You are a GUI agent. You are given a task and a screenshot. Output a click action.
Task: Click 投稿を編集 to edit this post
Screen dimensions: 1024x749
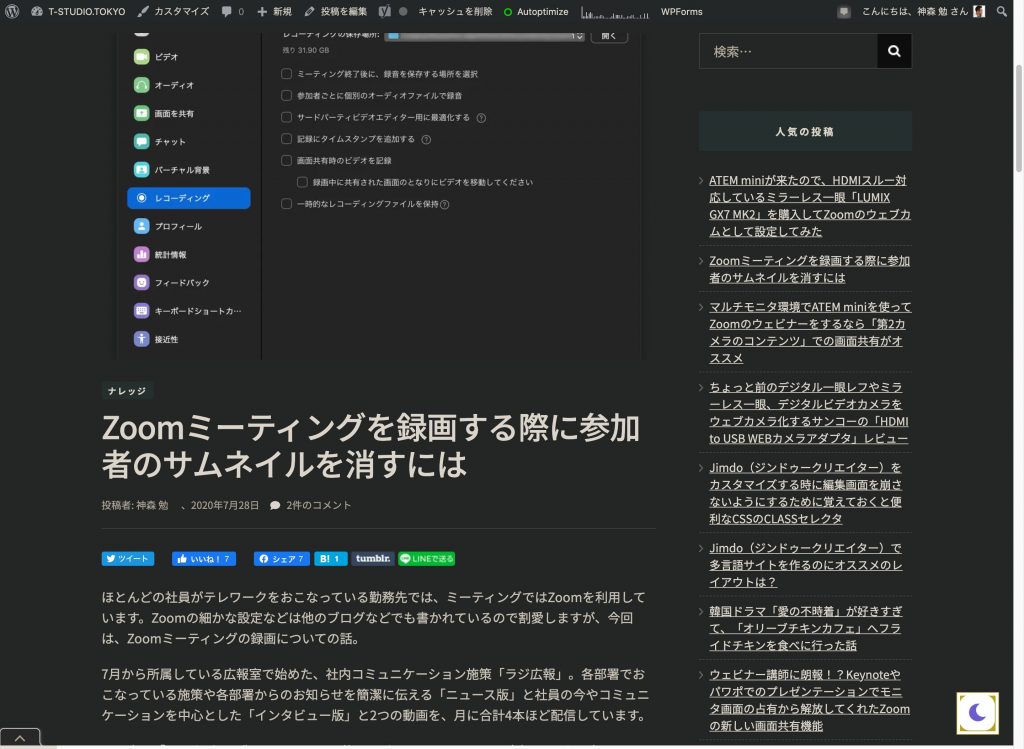tap(336, 11)
